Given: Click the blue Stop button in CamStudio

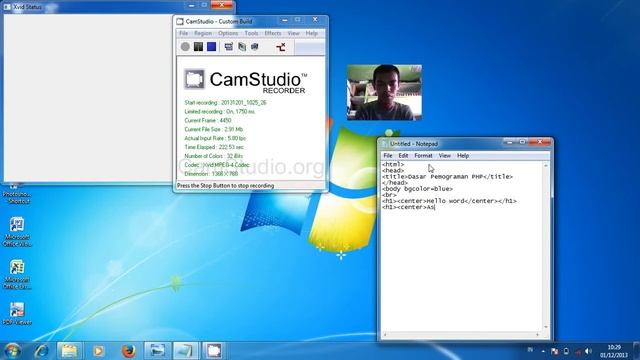Looking at the screenshot, I should [211, 47].
